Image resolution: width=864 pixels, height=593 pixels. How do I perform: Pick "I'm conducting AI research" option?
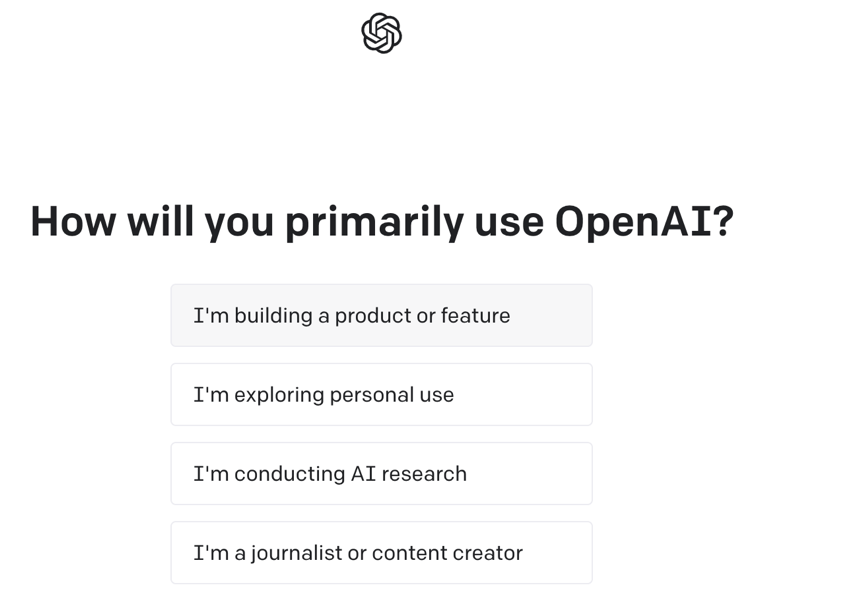tap(381, 473)
